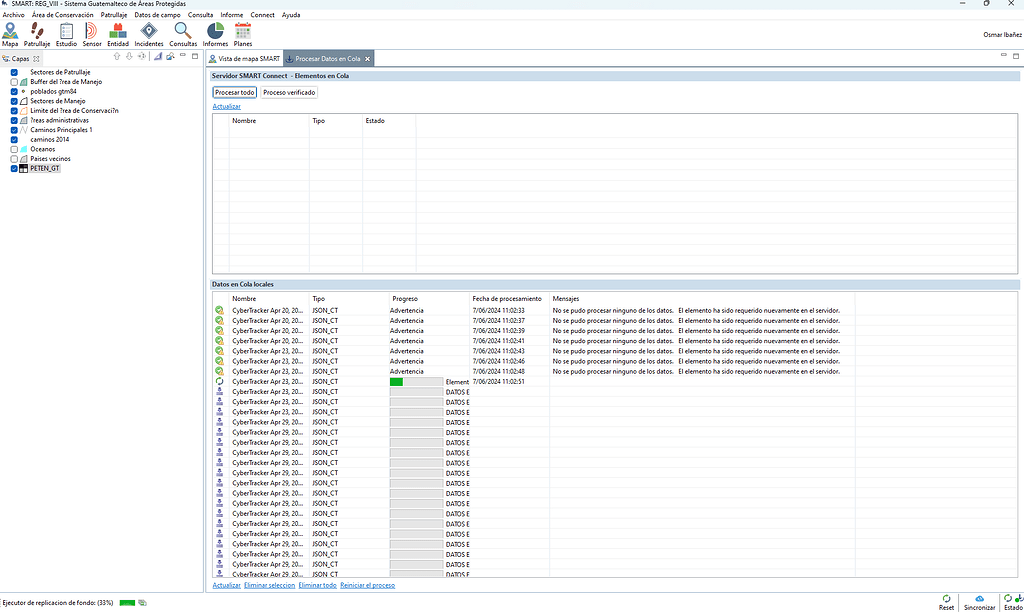Screen dimensions: 1024x613
Task: Click the Sensor toolbar icon
Action: pyautogui.click(x=92, y=31)
